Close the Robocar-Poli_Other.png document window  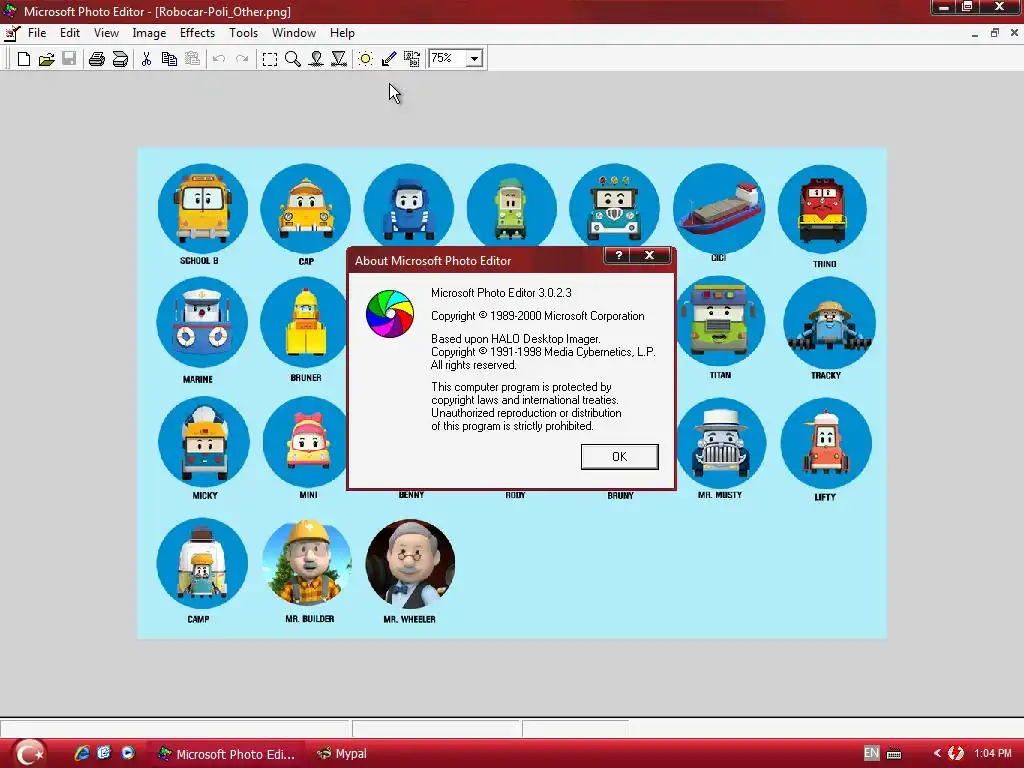tap(1015, 33)
